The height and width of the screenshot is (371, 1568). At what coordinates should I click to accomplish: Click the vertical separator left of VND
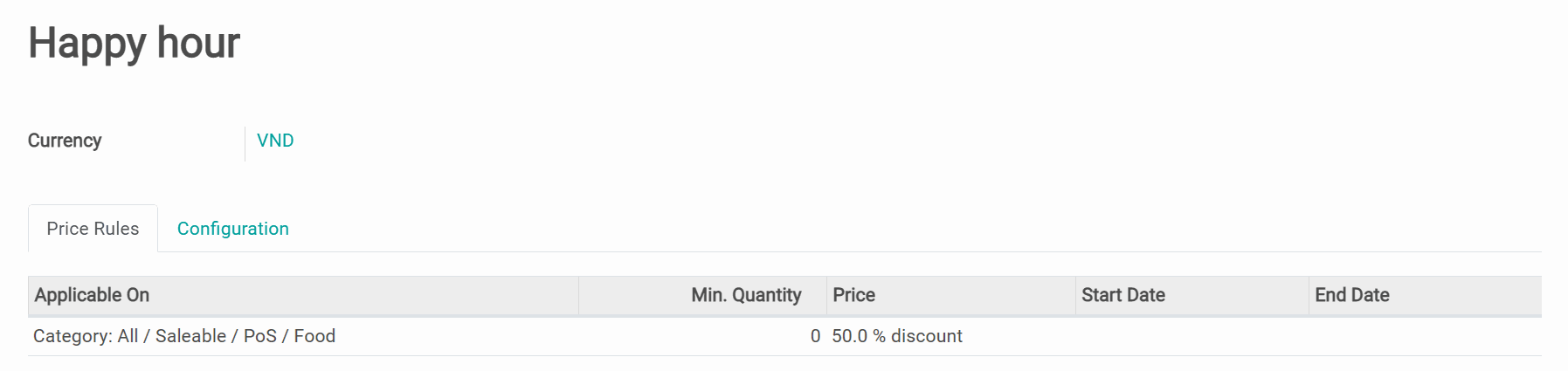pyautogui.click(x=245, y=143)
